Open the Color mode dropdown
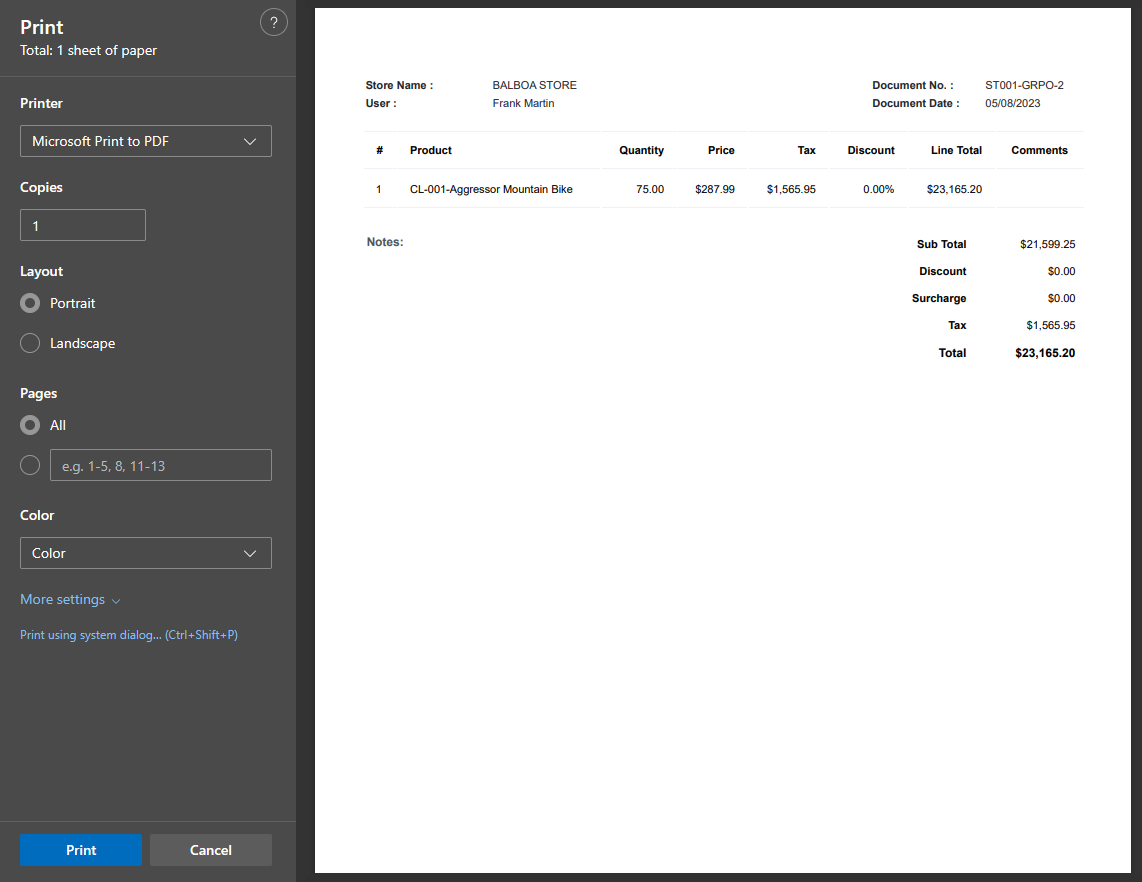Image resolution: width=1142 pixels, height=882 pixels. (x=146, y=553)
